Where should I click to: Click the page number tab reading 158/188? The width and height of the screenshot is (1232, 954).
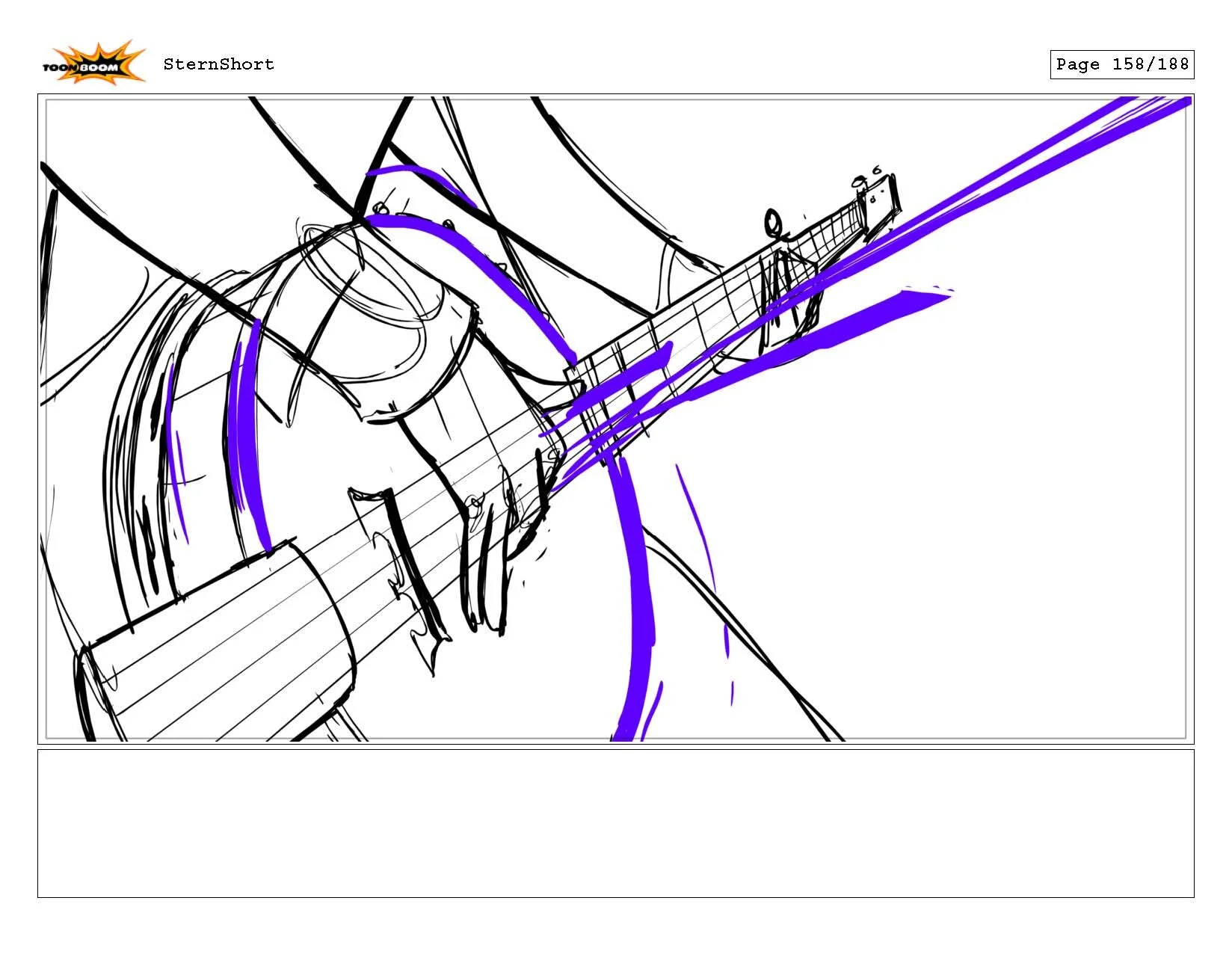tap(1121, 64)
